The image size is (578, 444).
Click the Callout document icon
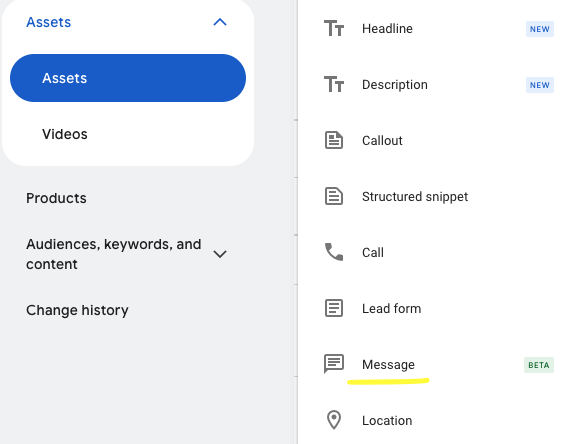334,141
